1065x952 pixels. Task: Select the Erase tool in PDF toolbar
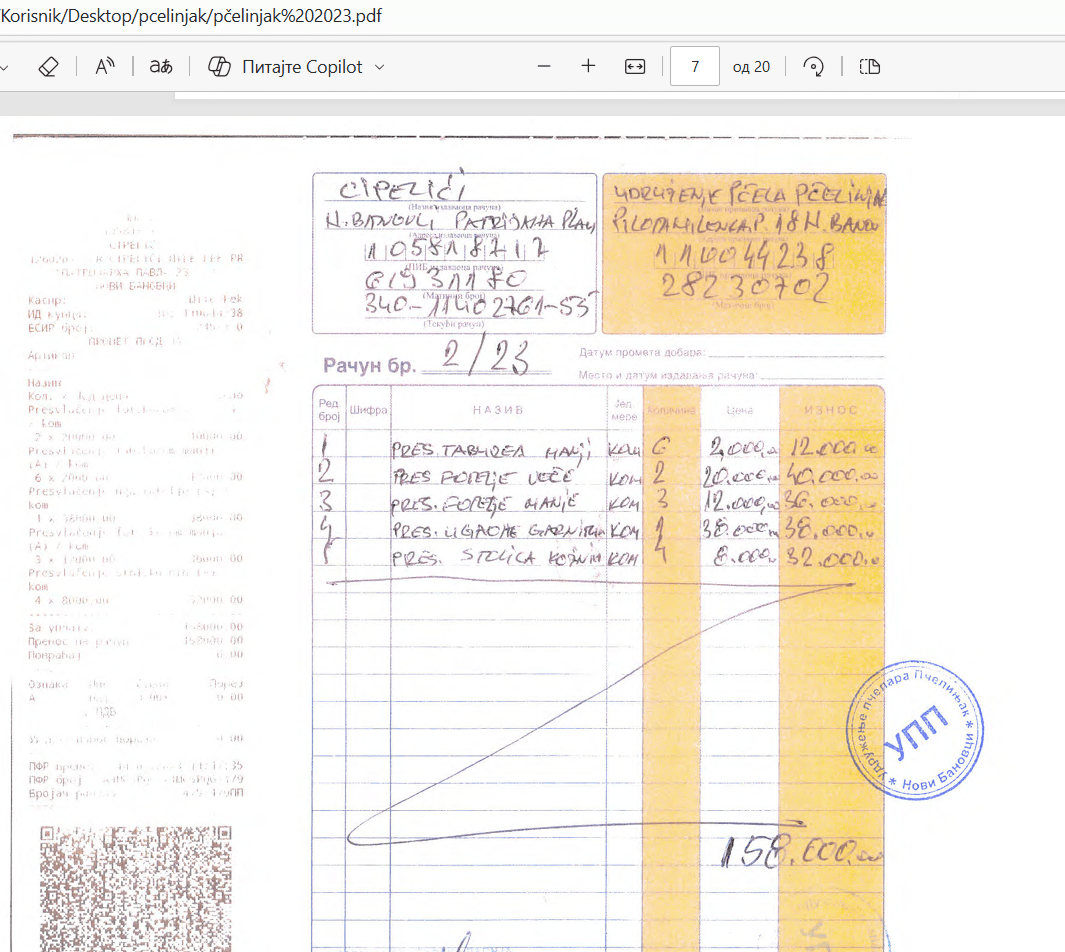pos(48,67)
